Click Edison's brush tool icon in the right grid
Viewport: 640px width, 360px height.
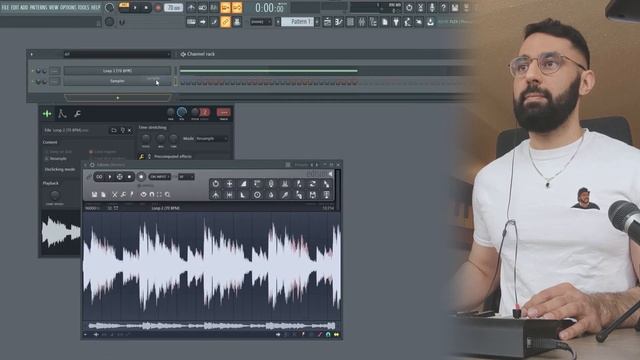[285, 195]
